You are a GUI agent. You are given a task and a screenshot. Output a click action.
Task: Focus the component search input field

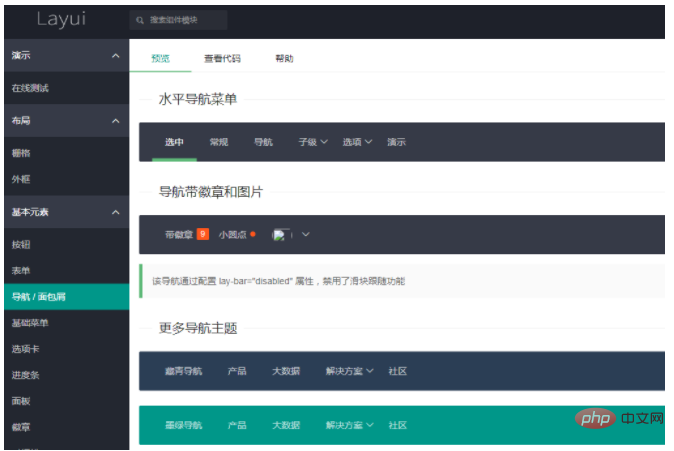[178, 20]
